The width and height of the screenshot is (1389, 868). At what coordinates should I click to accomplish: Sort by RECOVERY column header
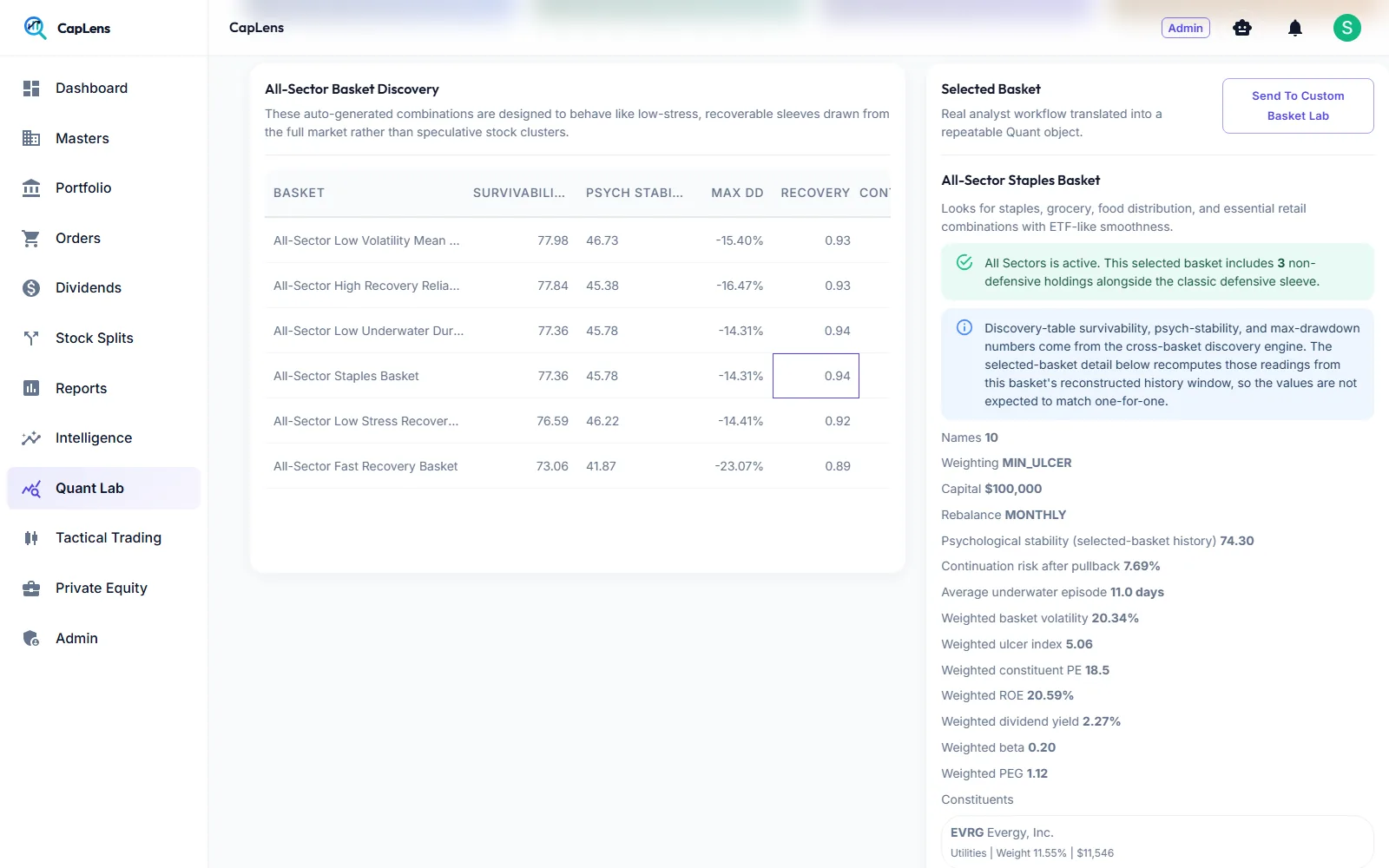tap(815, 193)
